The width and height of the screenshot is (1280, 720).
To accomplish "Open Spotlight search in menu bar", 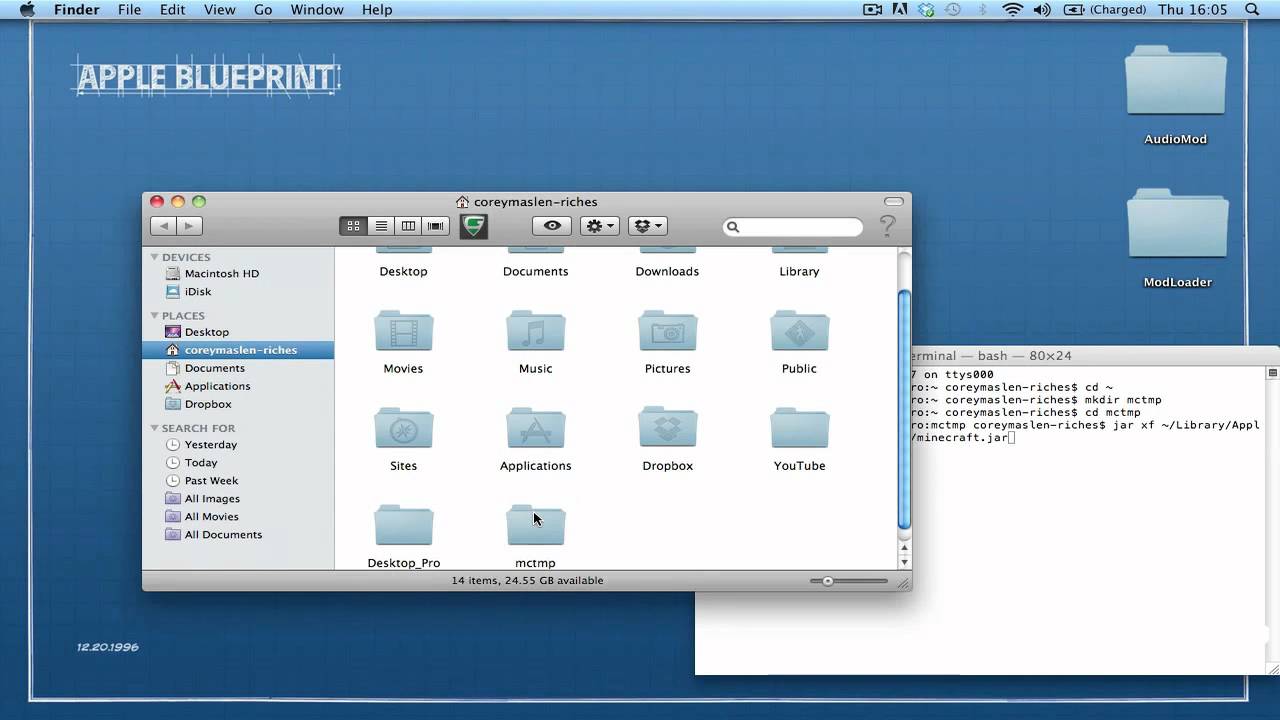I will coord(1252,10).
